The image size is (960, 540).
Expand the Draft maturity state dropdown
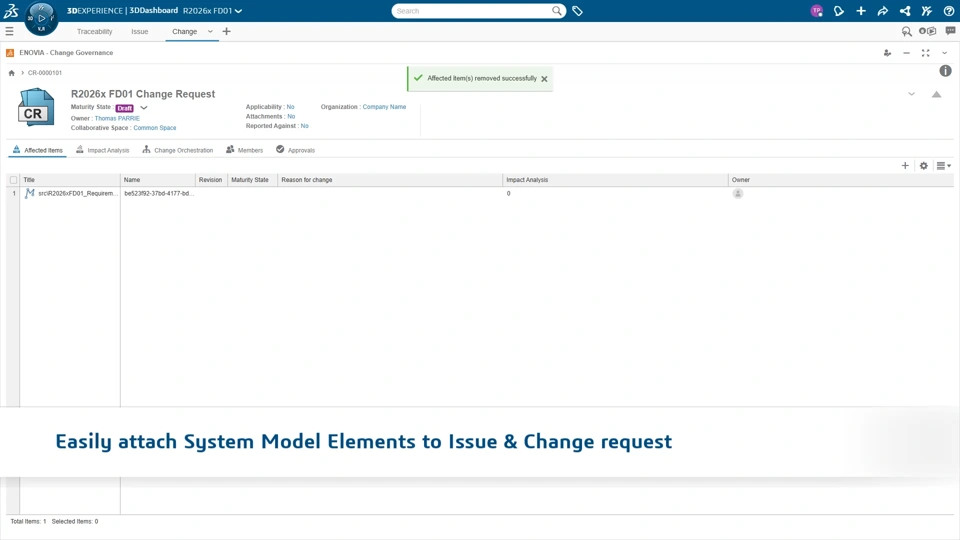pos(144,108)
